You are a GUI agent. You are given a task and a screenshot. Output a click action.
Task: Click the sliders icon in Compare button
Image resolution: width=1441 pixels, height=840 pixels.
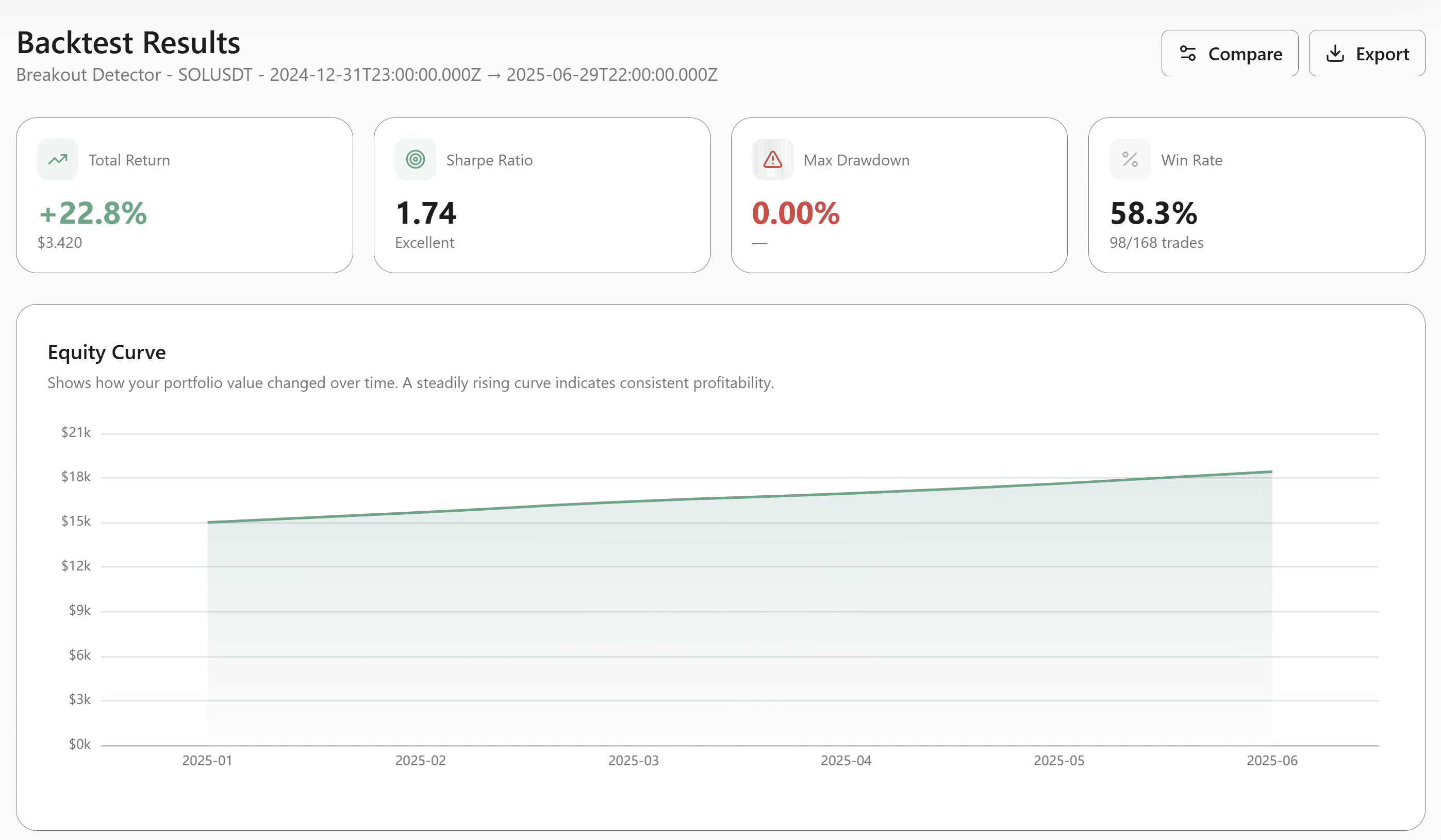tap(1188, 54)
